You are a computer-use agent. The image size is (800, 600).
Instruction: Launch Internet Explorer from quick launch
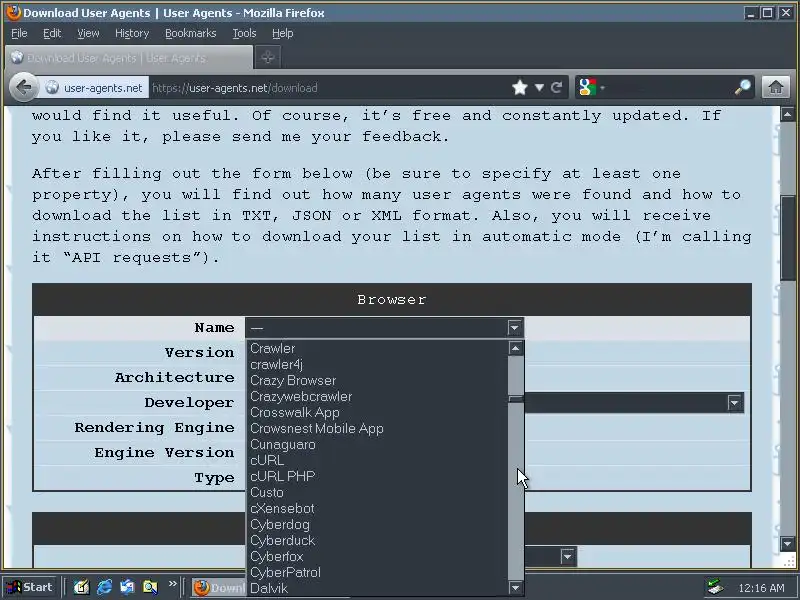104,587
